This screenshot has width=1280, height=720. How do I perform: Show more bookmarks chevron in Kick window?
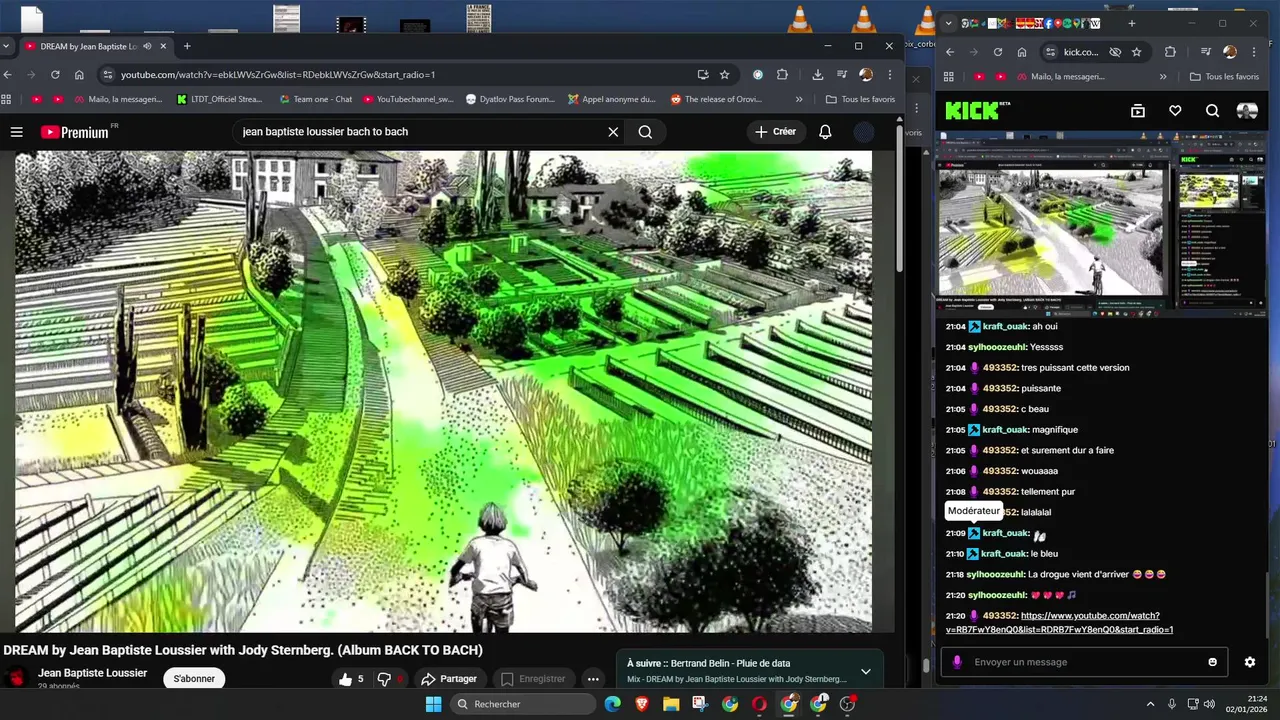click(x=1163, y=76)
